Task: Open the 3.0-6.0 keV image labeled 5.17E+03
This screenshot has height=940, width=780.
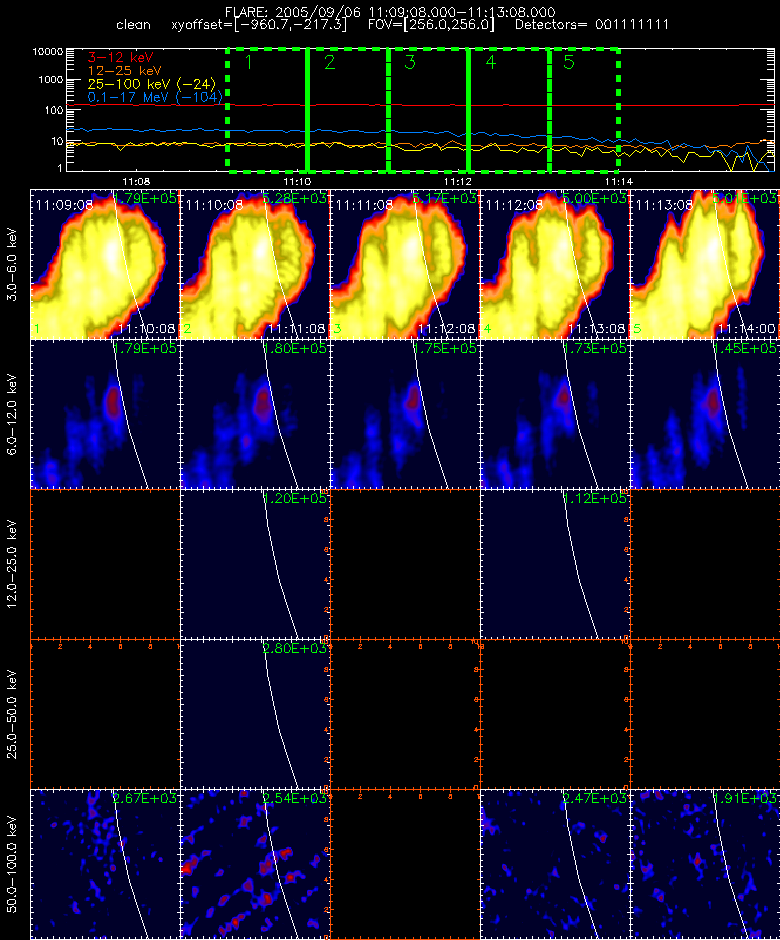Action: point(405,264)
